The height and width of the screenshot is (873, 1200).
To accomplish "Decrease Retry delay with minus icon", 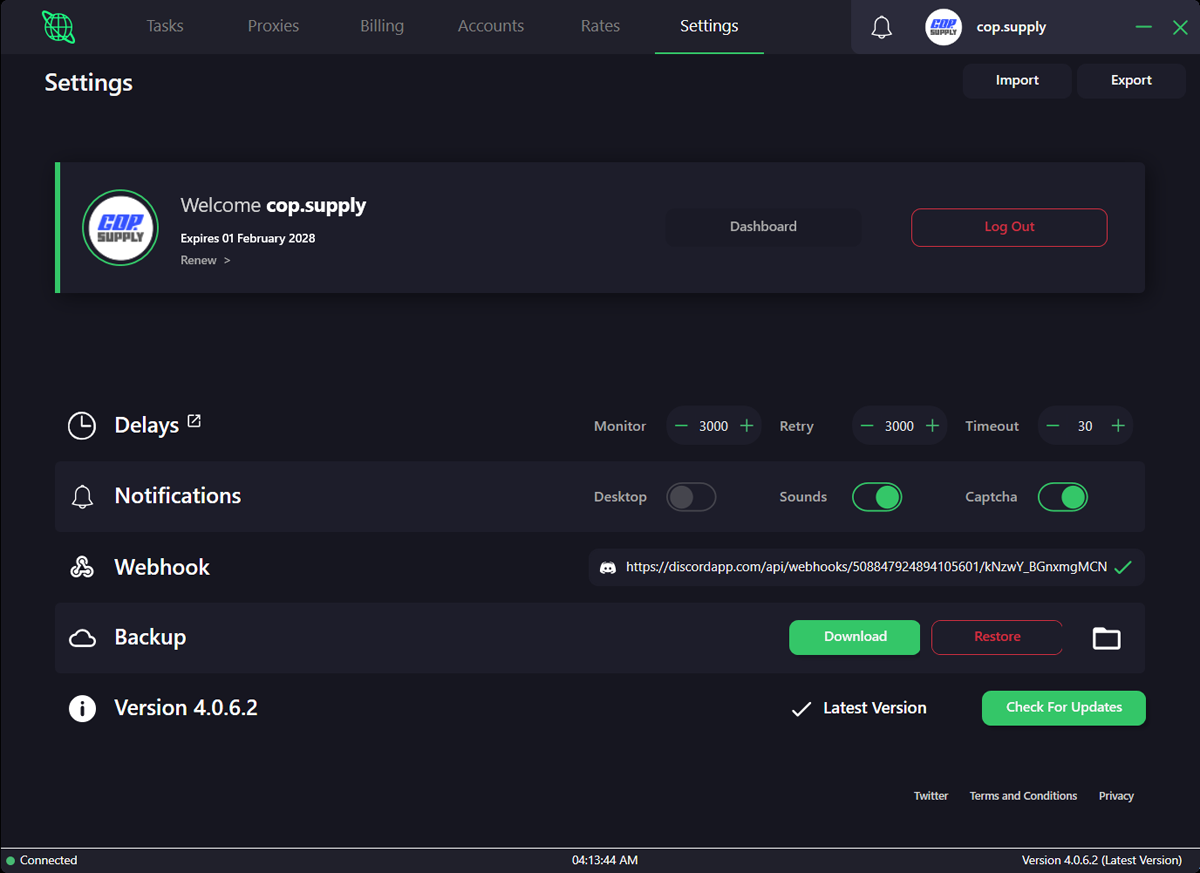I will point(867,426).
